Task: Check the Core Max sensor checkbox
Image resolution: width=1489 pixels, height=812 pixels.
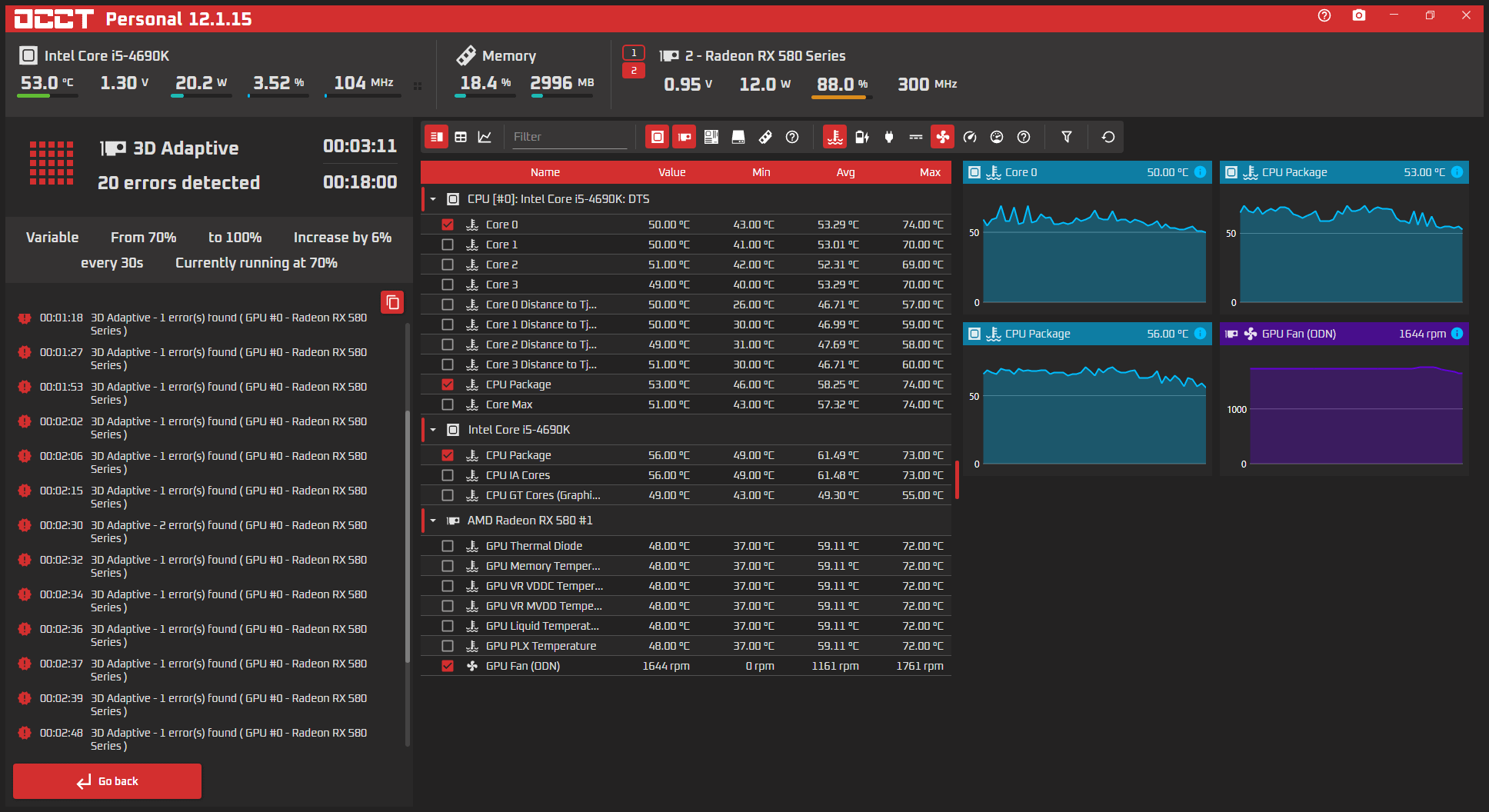Action: (x=448, y=404)
